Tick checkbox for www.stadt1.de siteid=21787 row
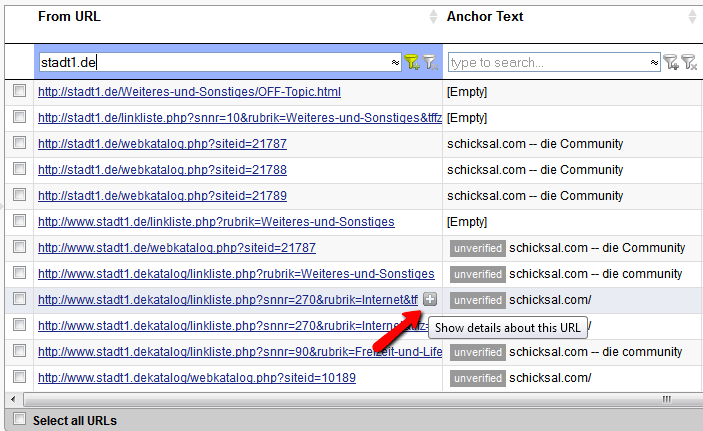This screenshot has height=431, width=703. click(x=19, y=247)
